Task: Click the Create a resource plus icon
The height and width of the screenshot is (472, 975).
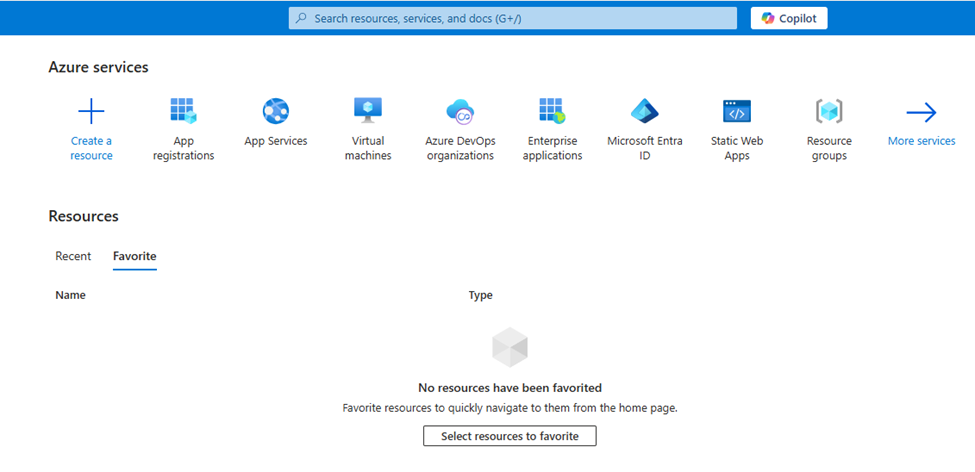Action: pyautogui.click(x=91, y=111)
